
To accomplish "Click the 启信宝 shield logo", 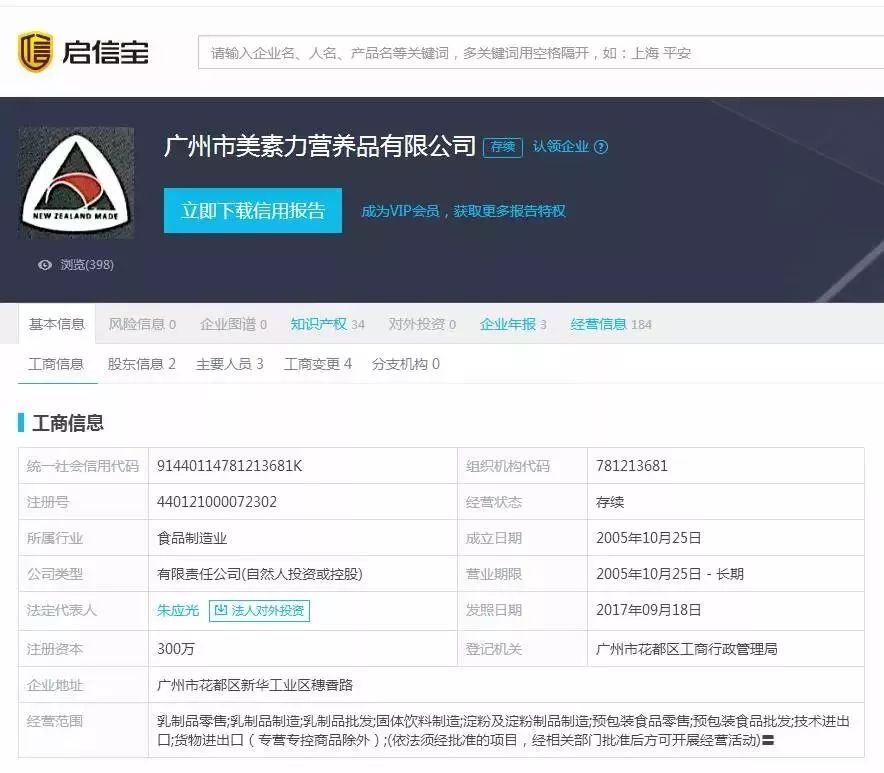I will 36,52.
